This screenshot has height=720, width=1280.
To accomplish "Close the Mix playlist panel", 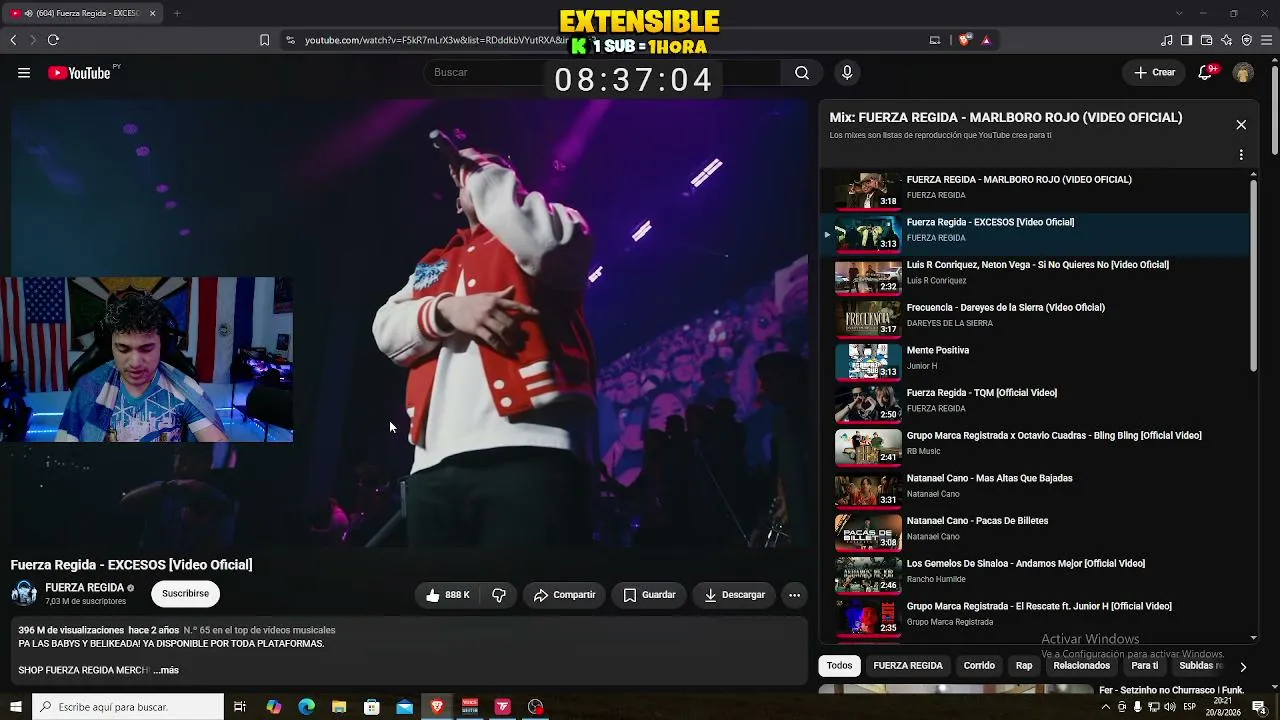I will 1241,125.
